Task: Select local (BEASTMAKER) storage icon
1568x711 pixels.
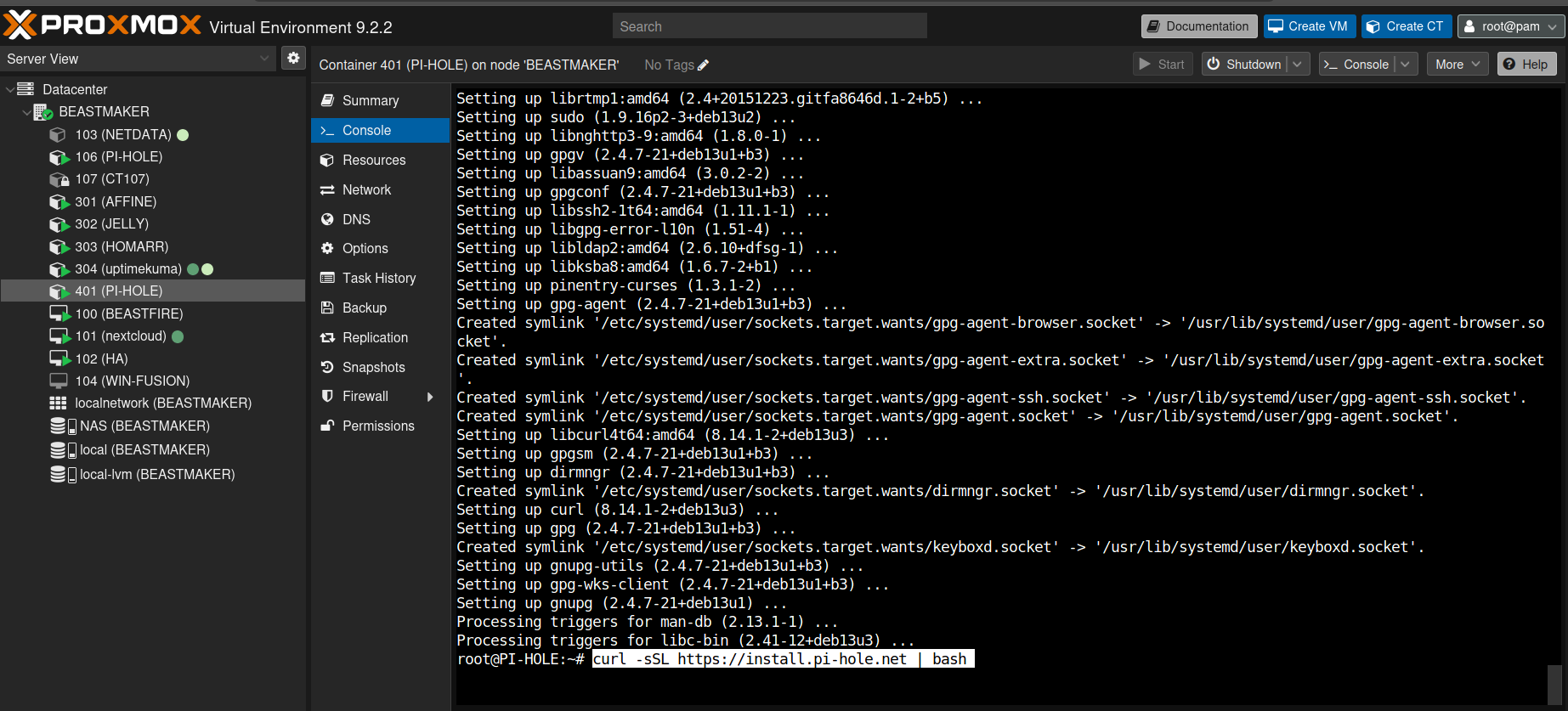Action: click(x=63, y=449)
